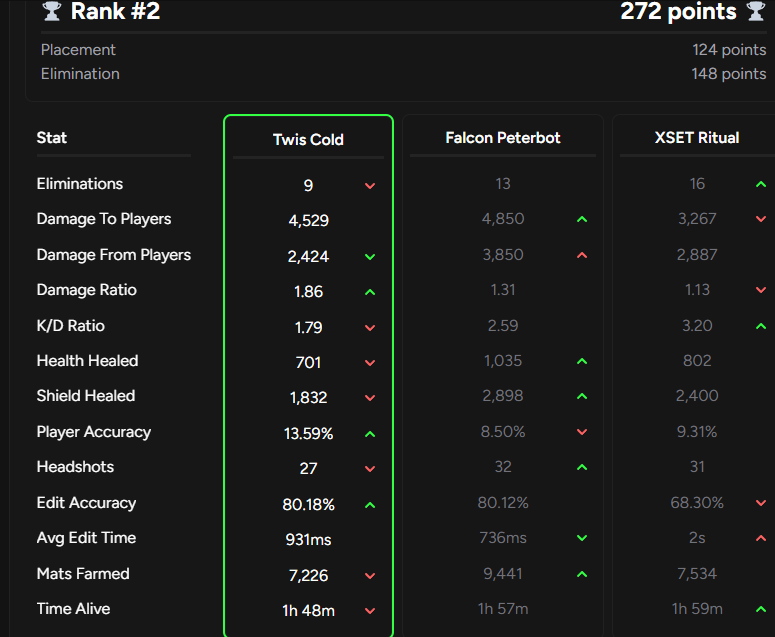Click Falcon Peterbot's 1h 57m time alive
The image size is (775, 637).
coord(503,609)
